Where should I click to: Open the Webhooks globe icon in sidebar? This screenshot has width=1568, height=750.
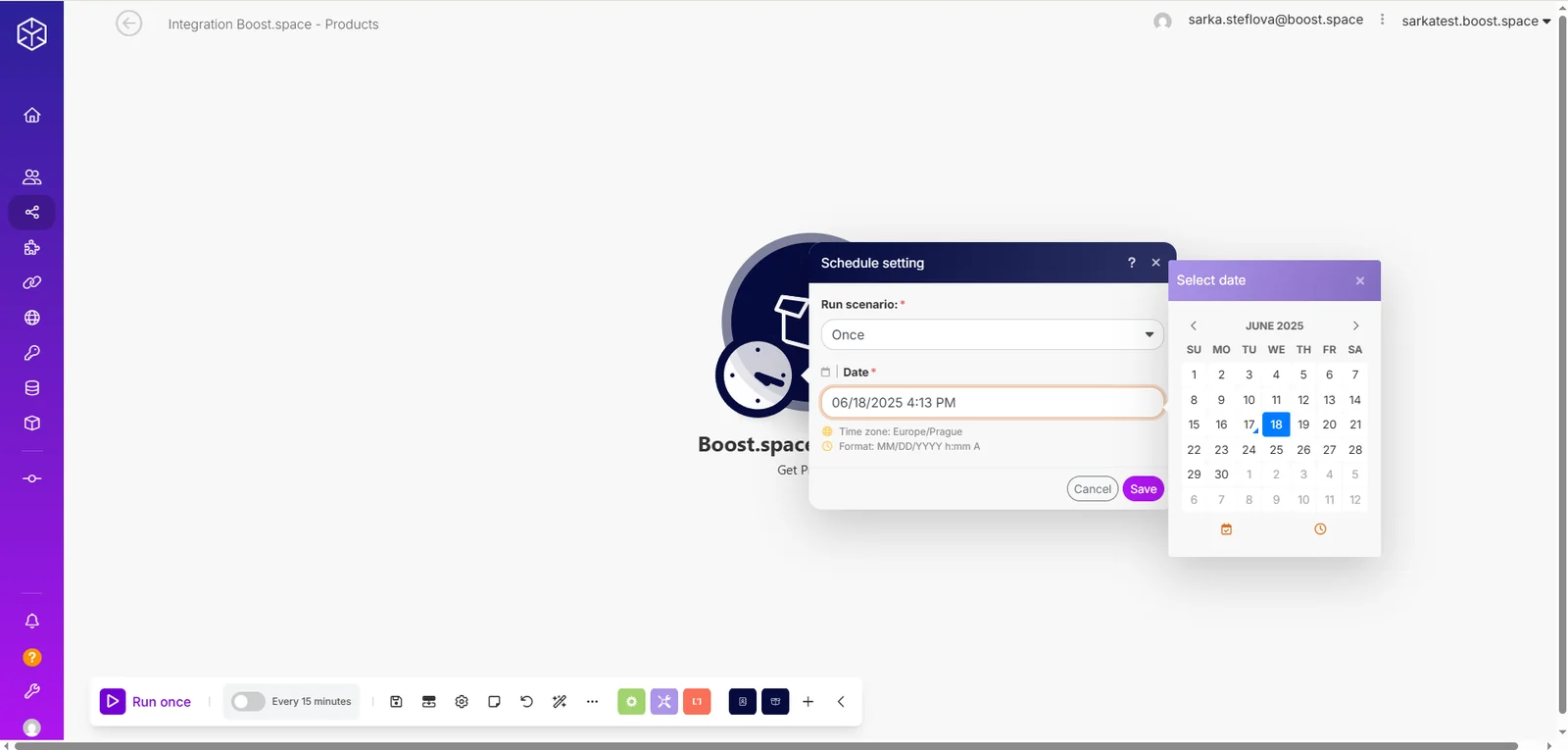click(32, 318)
